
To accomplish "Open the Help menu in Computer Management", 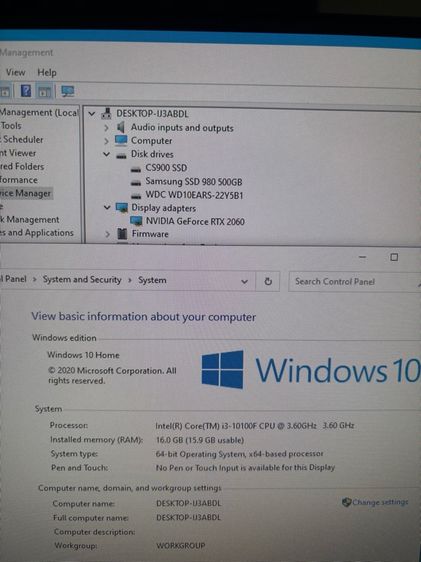I will tap(47, 73).
